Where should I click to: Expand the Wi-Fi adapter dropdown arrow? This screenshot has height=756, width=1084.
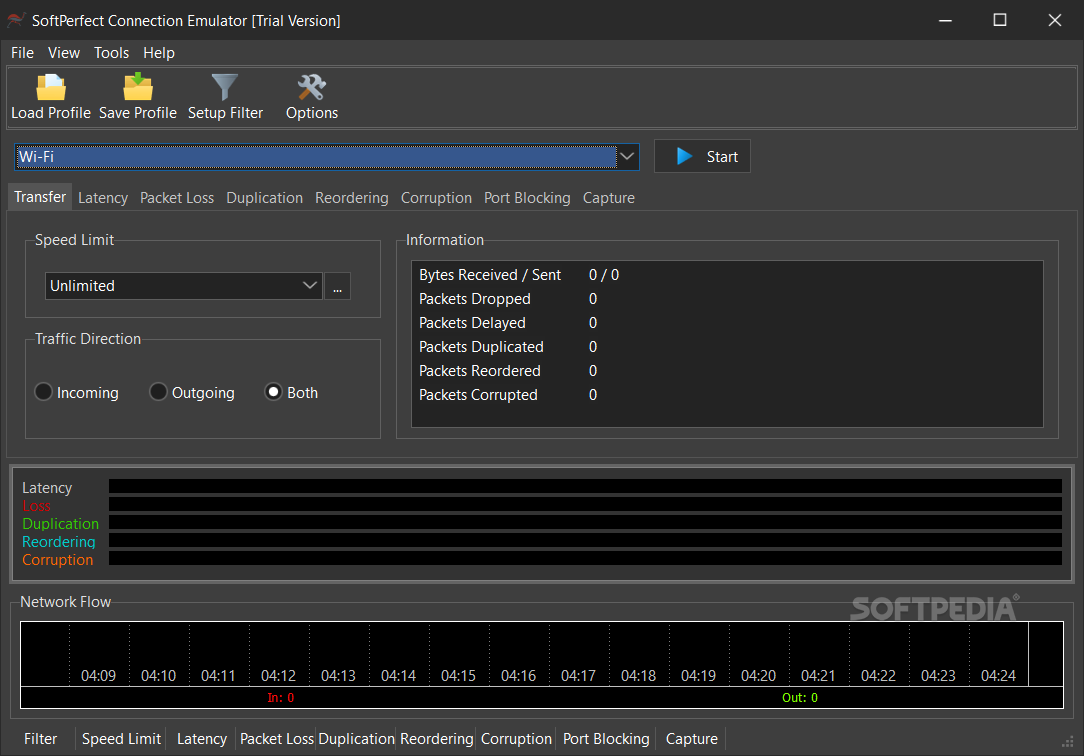(627, 156)
